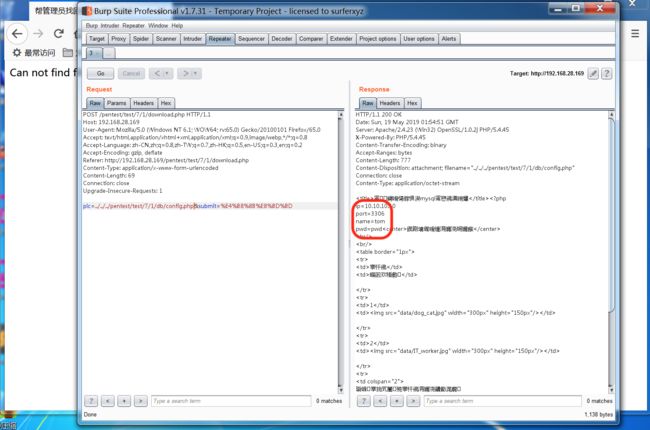The height and width of the screenshot is (430, 650).
Task: Select Response Headers tab
Action: (390, 103)
